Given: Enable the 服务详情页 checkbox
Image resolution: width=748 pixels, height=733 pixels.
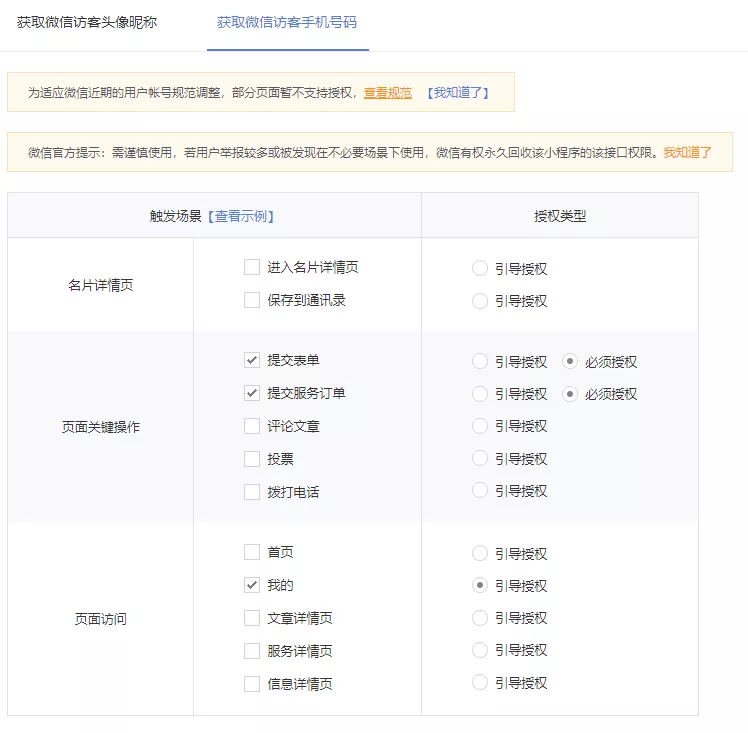Looking at the screenshot, I should (x=252, y=651).
